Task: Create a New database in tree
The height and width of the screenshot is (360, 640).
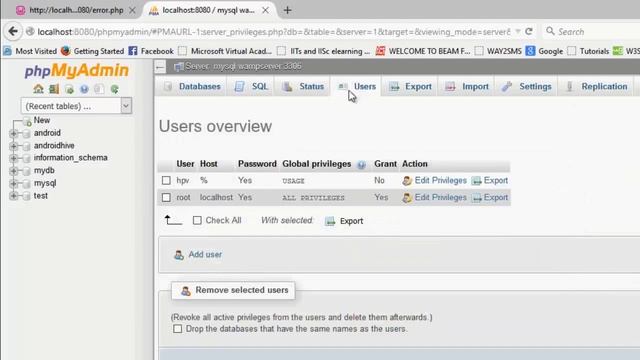Action: click(x=42, y=120)
